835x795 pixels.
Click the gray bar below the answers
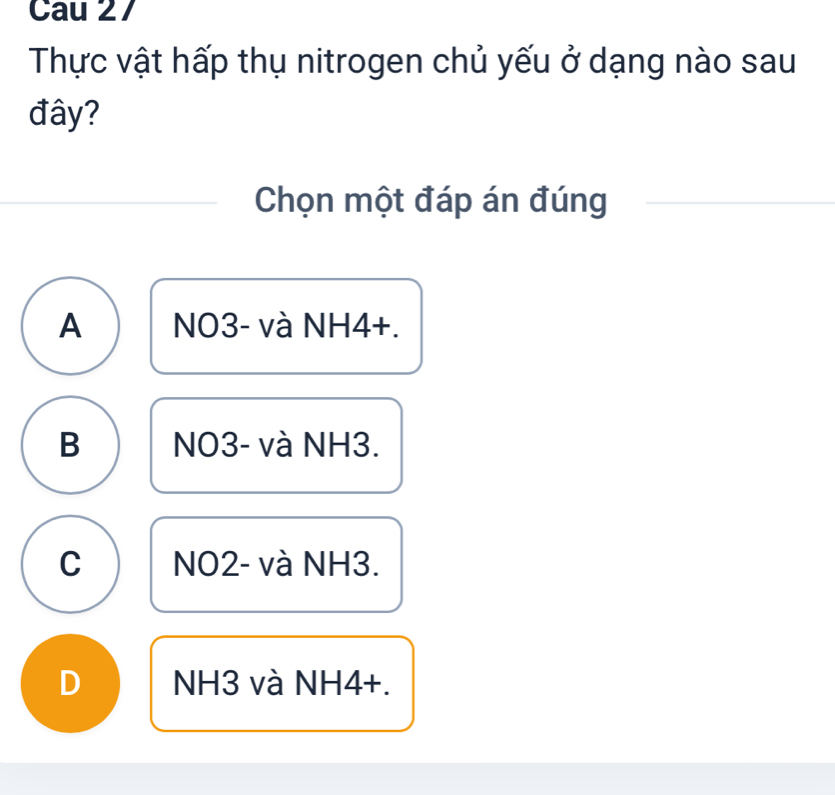pyautogui.click(x=417, y=778)
